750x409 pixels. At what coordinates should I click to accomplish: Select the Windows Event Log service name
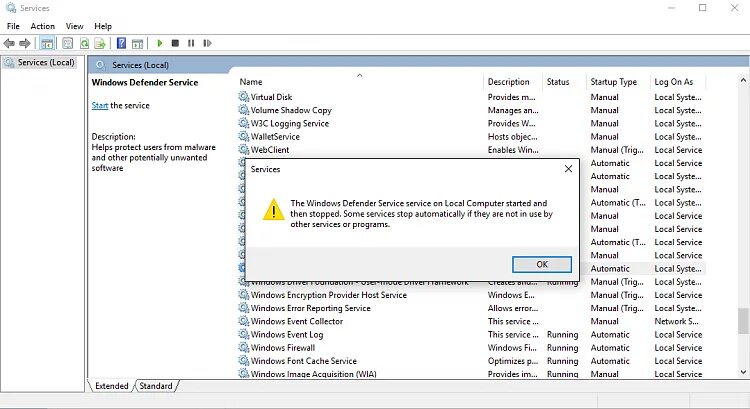pos(287,334)
